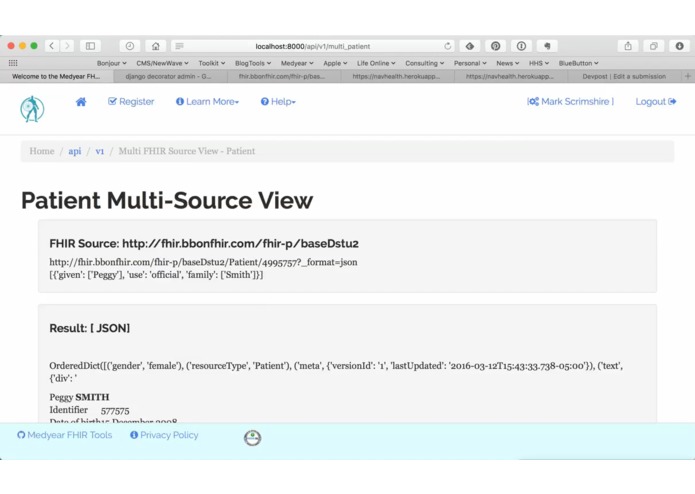Click the Logout link

[x=656, y=102]
